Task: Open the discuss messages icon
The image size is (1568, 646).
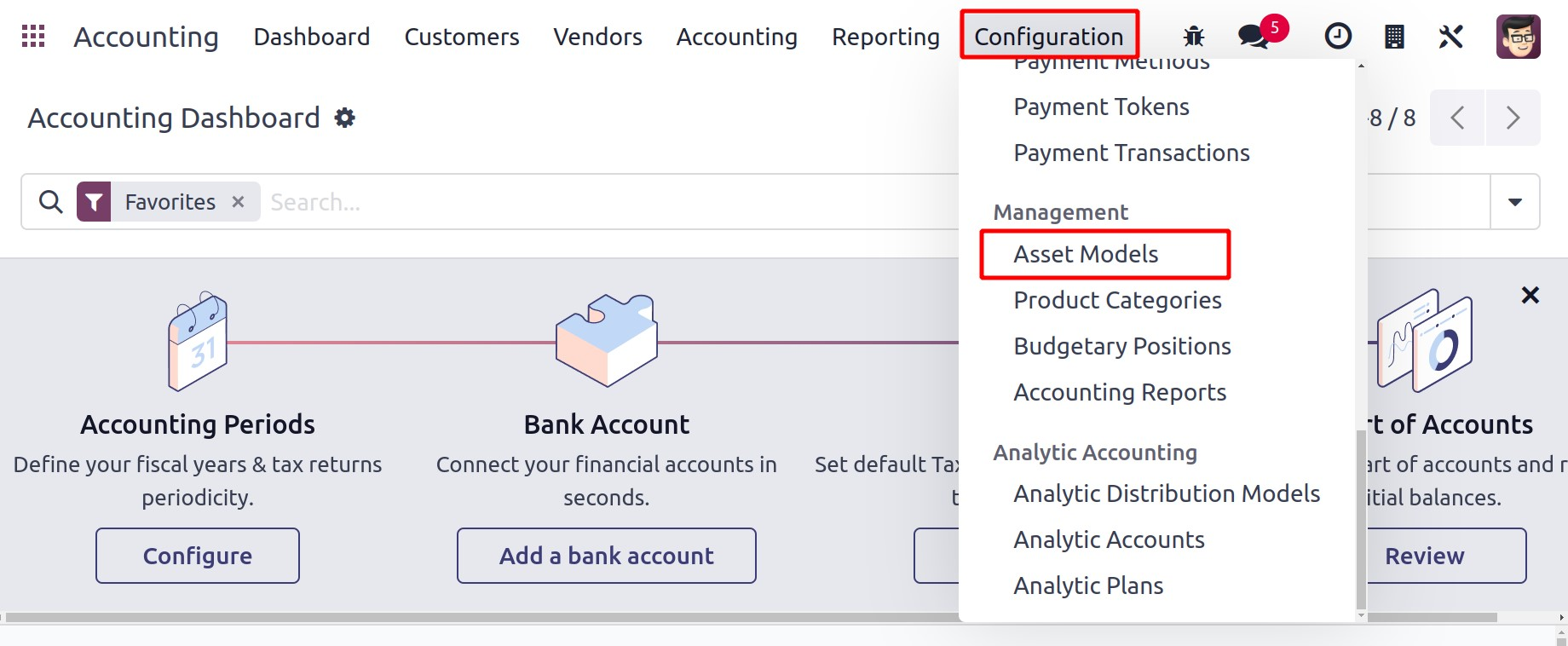Action: [1252, 37]
